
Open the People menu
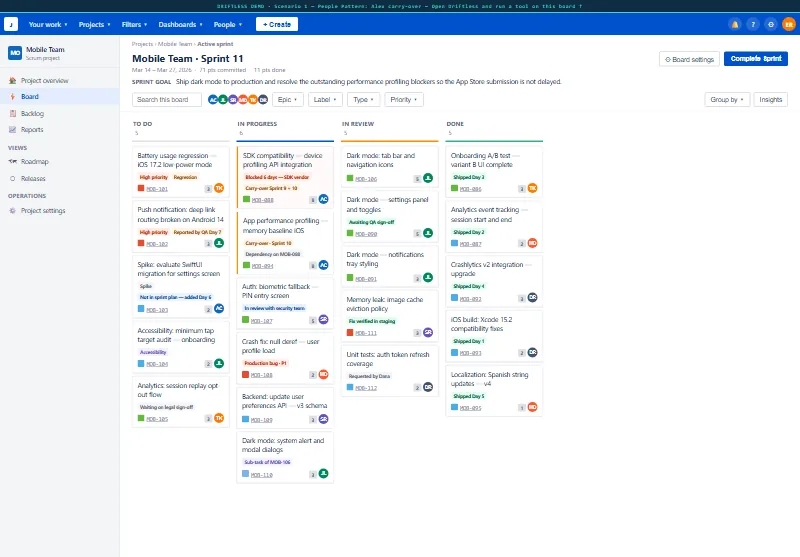pos(228,24)
